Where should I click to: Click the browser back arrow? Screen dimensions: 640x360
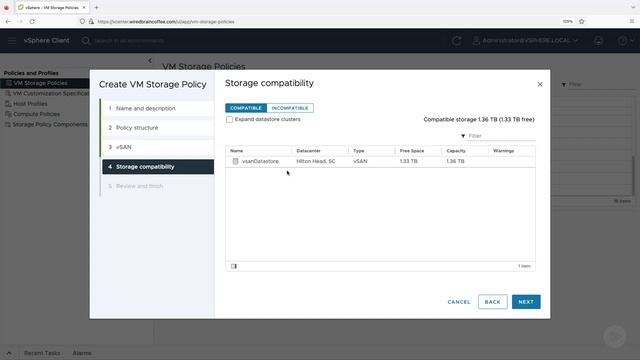coord(8,22)
